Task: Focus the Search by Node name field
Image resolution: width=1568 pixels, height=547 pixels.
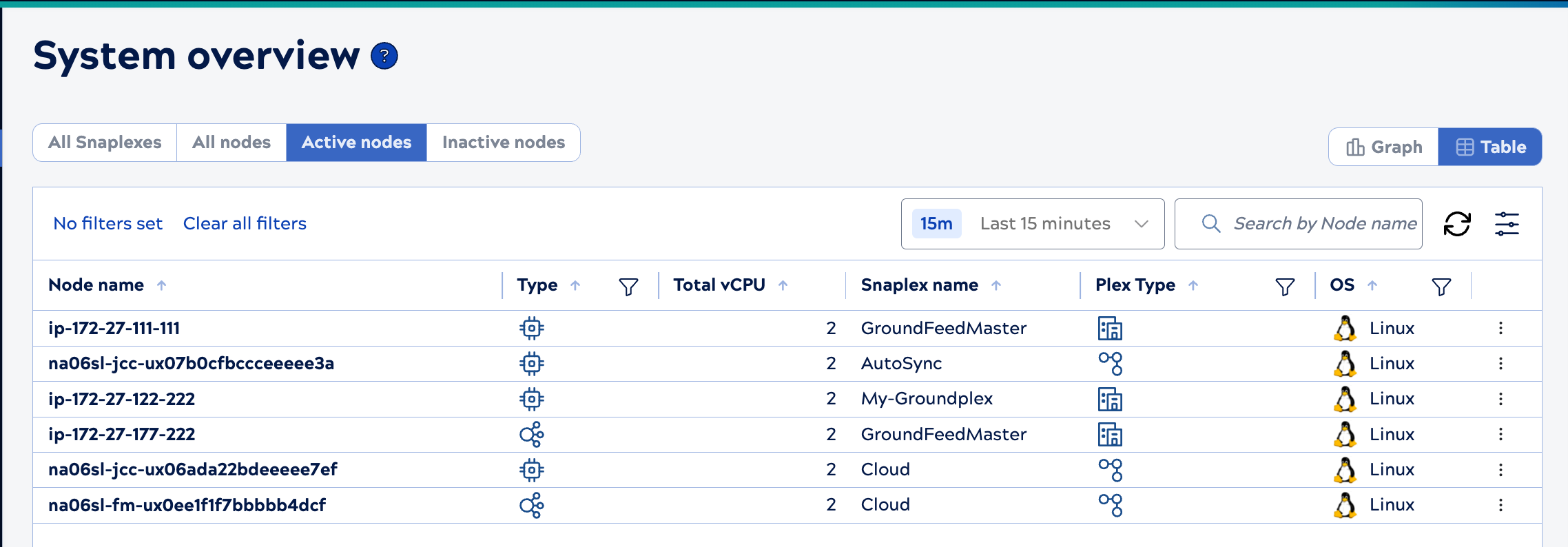Action: coord(1323,224)
